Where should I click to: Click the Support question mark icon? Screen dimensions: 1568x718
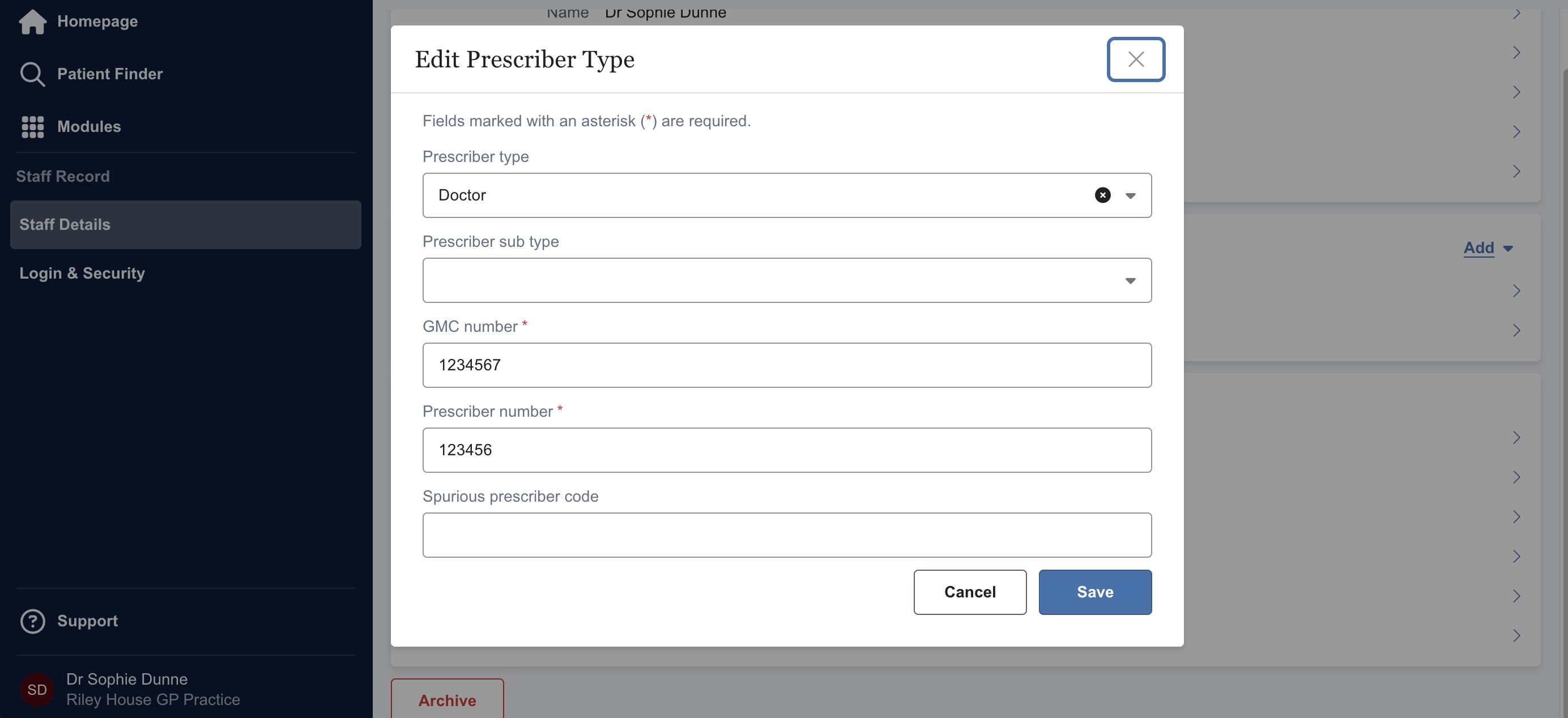(32, 621)
